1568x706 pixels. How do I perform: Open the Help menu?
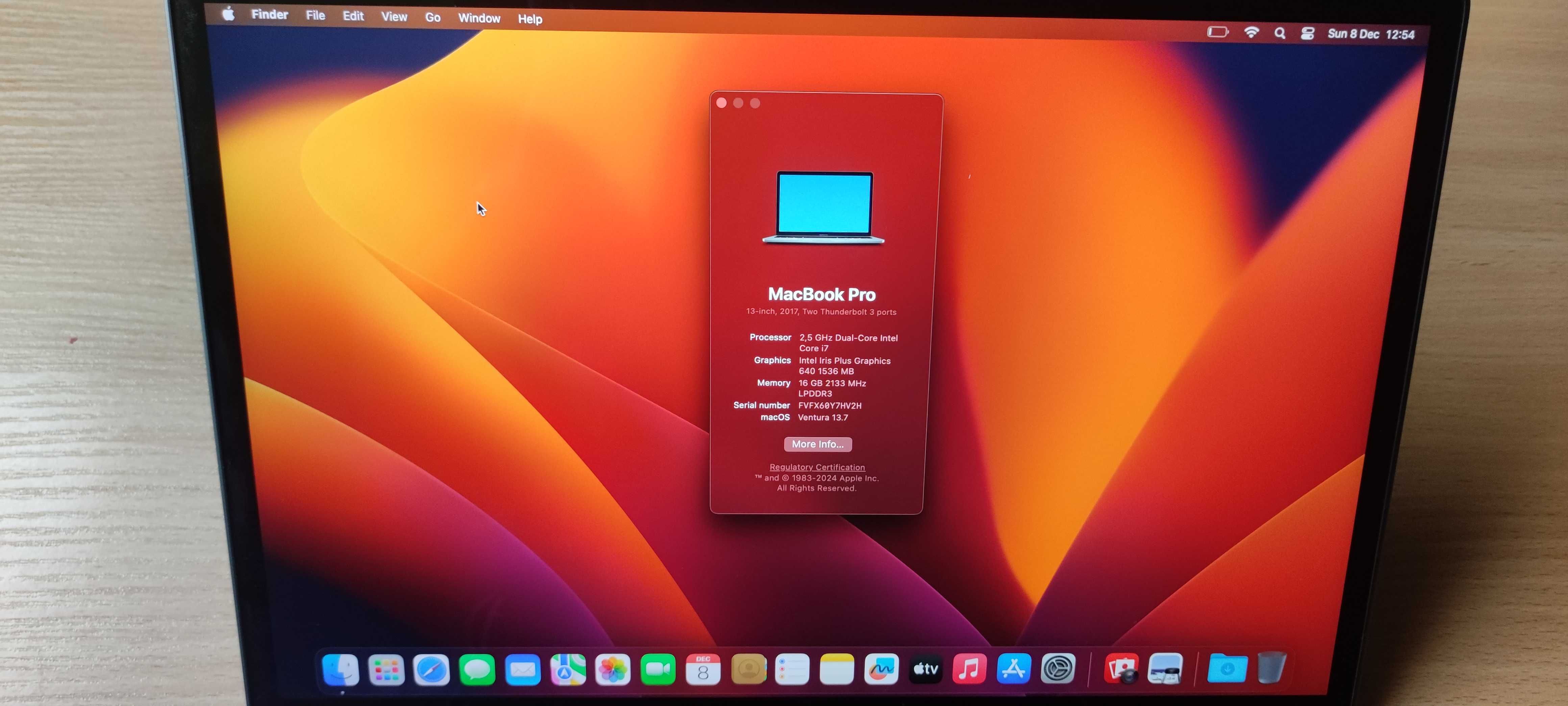coord(530,20)
